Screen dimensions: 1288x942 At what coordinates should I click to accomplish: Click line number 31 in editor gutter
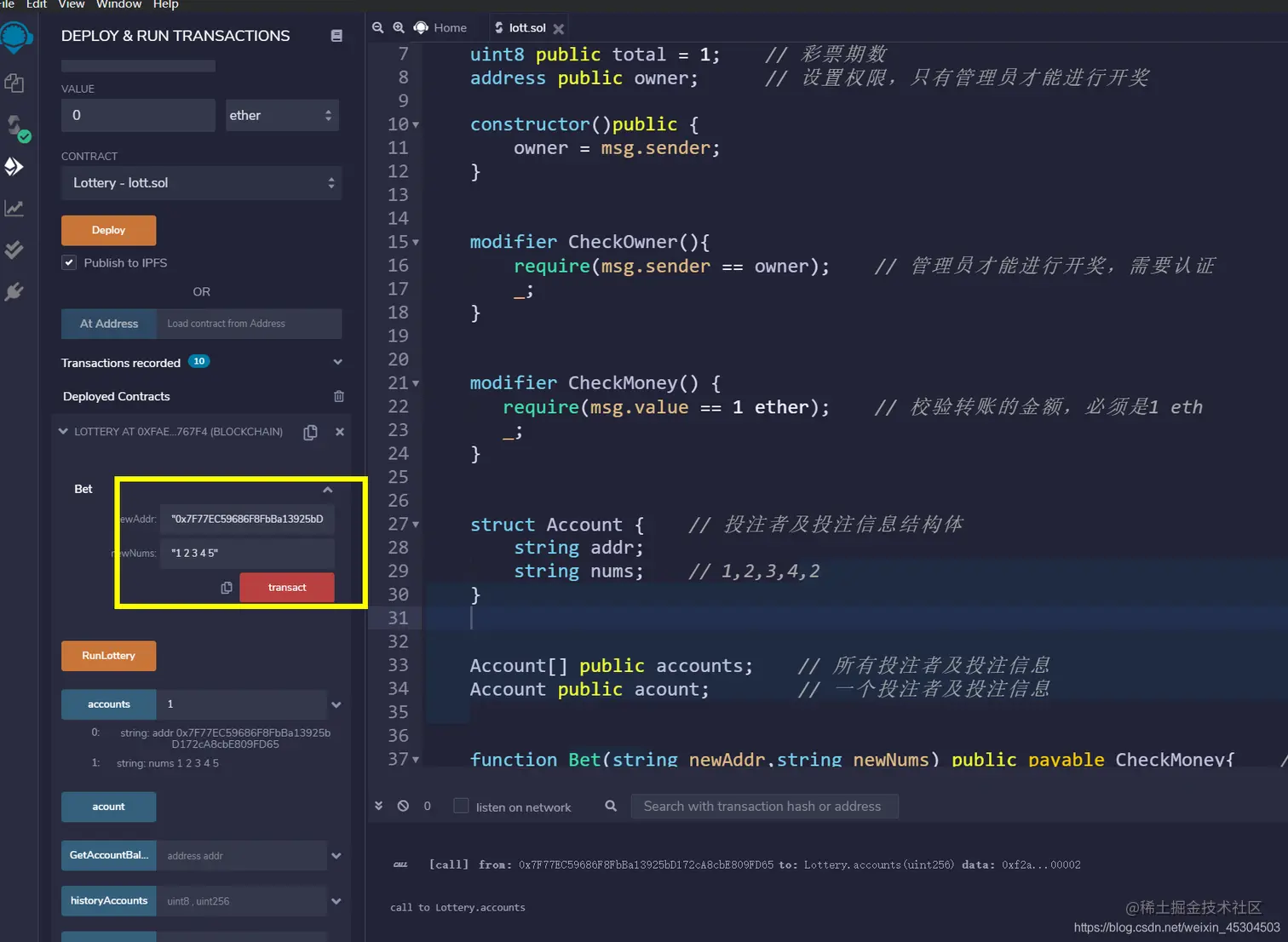coord(398,618)
